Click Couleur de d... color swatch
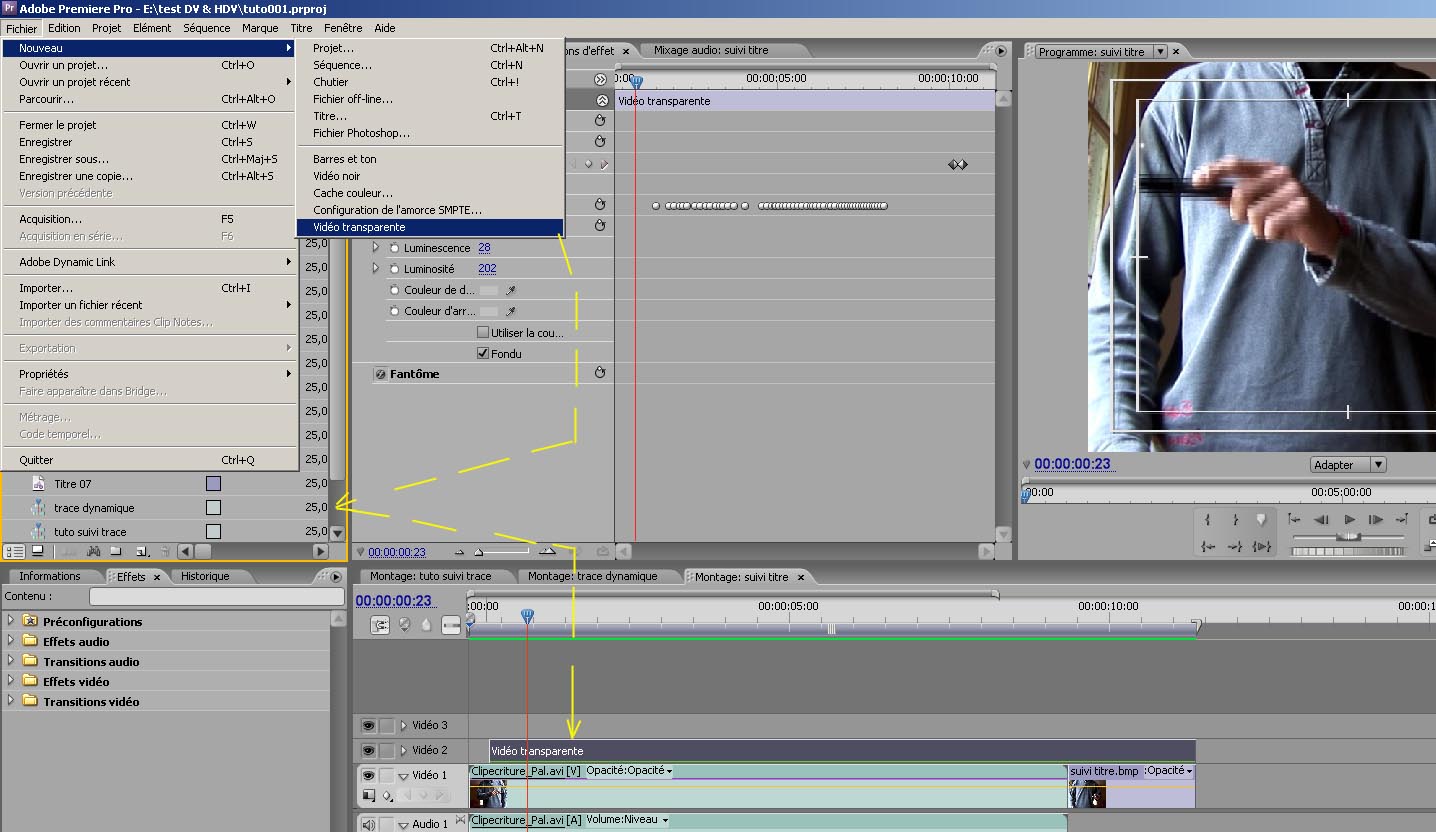The width and height of the screenshot is (1436, 832). [x=489, y=290]
